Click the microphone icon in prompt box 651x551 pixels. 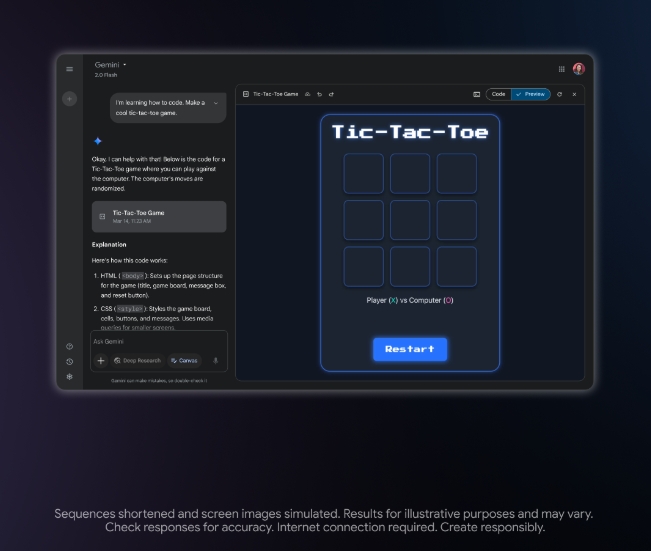click(x=215, y=360)
